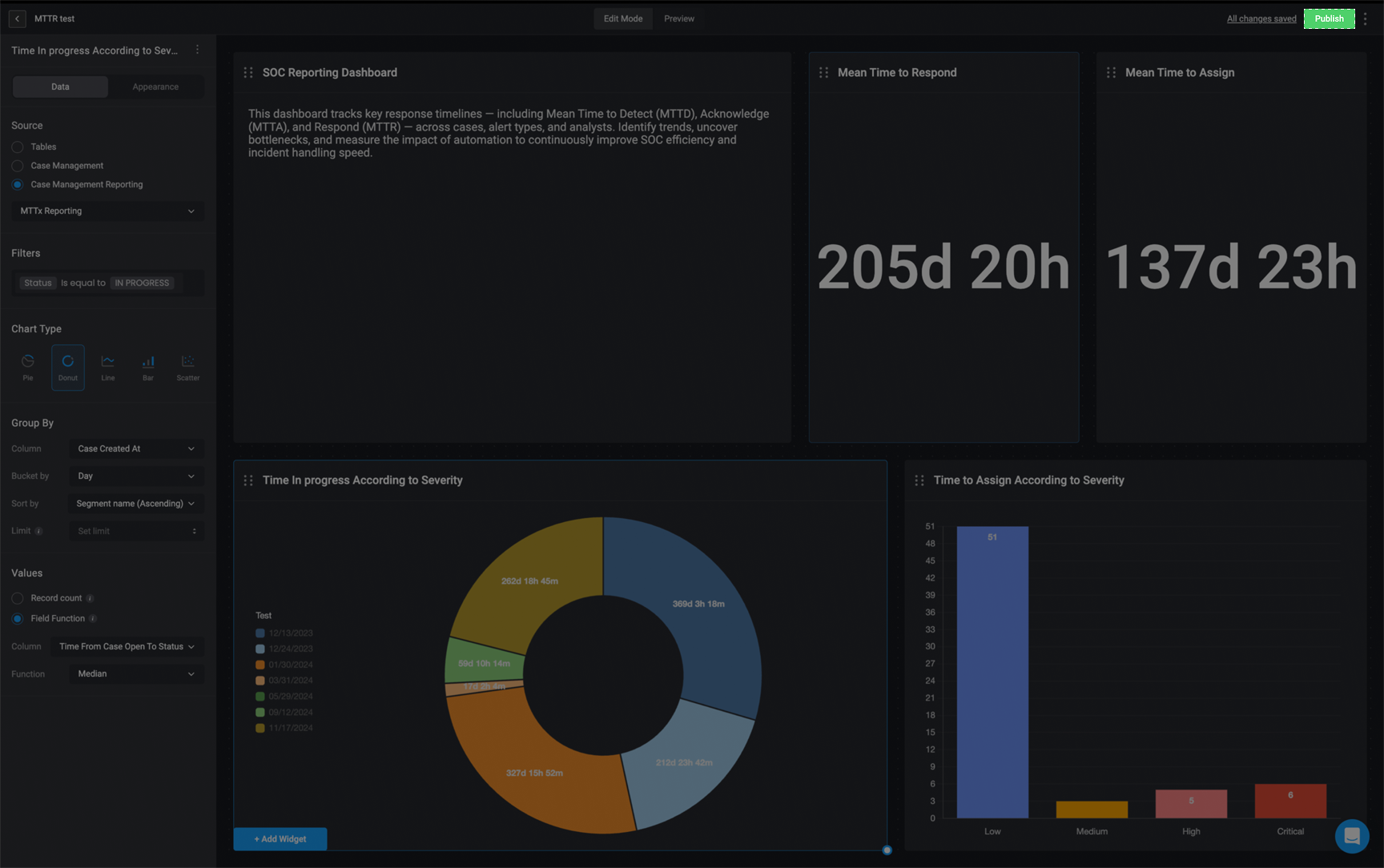Grab the Mean Time to Assign drag handle
The height and width of the screenshot is (868, 1384).
coord(1111,73)
